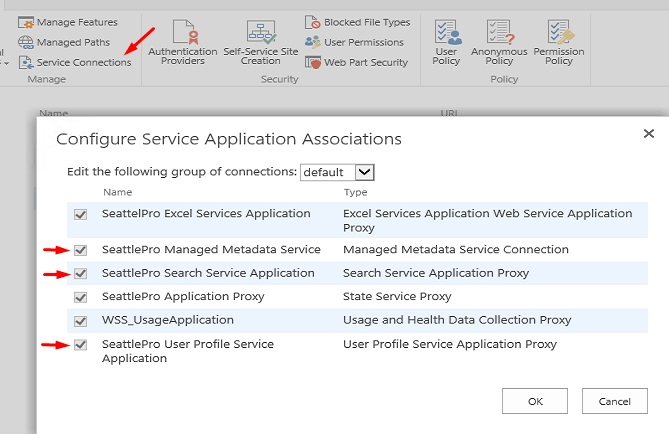Click 'WSS_UsageApplication' text
This screenshot has width=669, height=434.
168,320
